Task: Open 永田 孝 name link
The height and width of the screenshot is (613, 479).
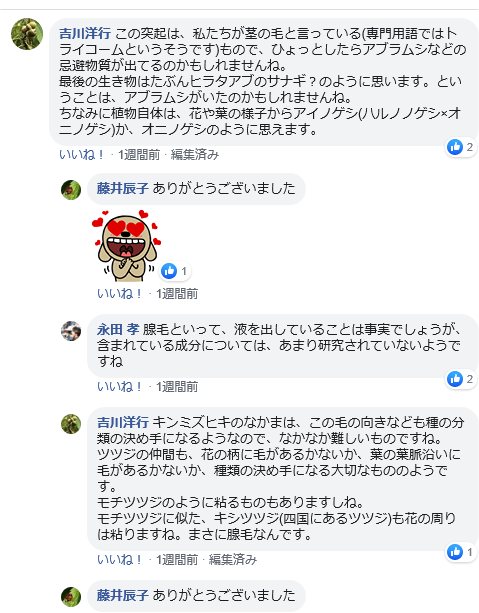Action: point(118,330)
